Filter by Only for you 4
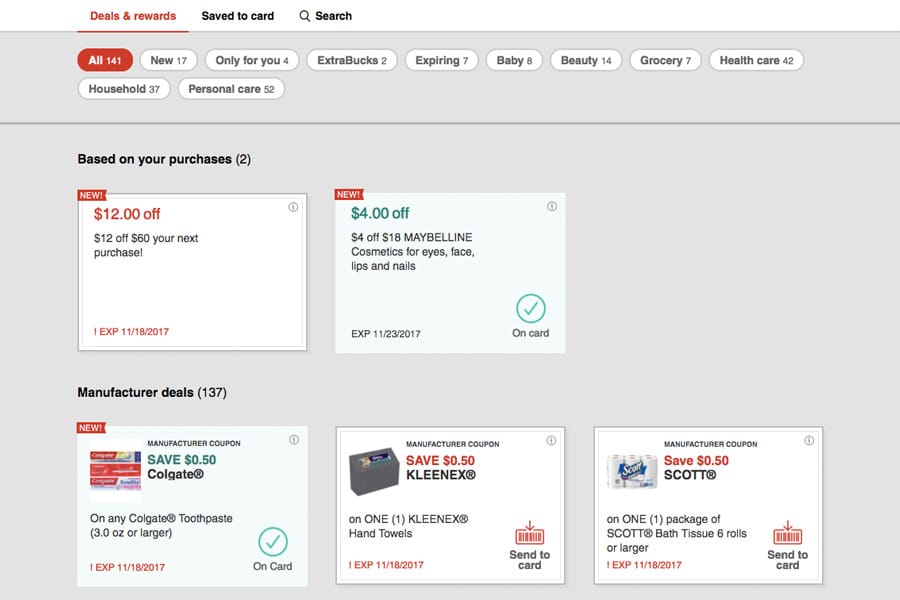The height and width of the screenshot is (600, 900). tap(252, 60)
